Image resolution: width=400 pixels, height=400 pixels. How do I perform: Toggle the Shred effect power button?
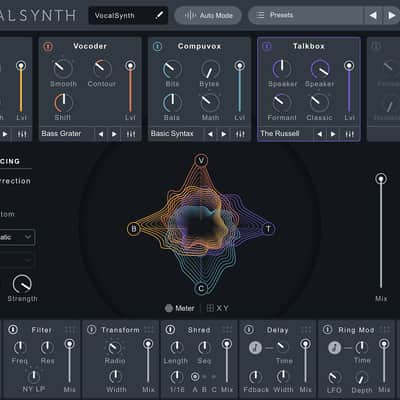[170, 330]
